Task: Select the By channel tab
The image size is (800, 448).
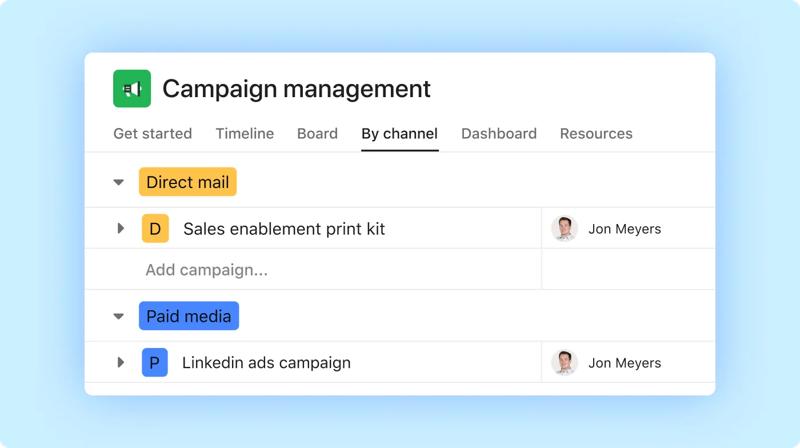Action: (x=400, y=134)
